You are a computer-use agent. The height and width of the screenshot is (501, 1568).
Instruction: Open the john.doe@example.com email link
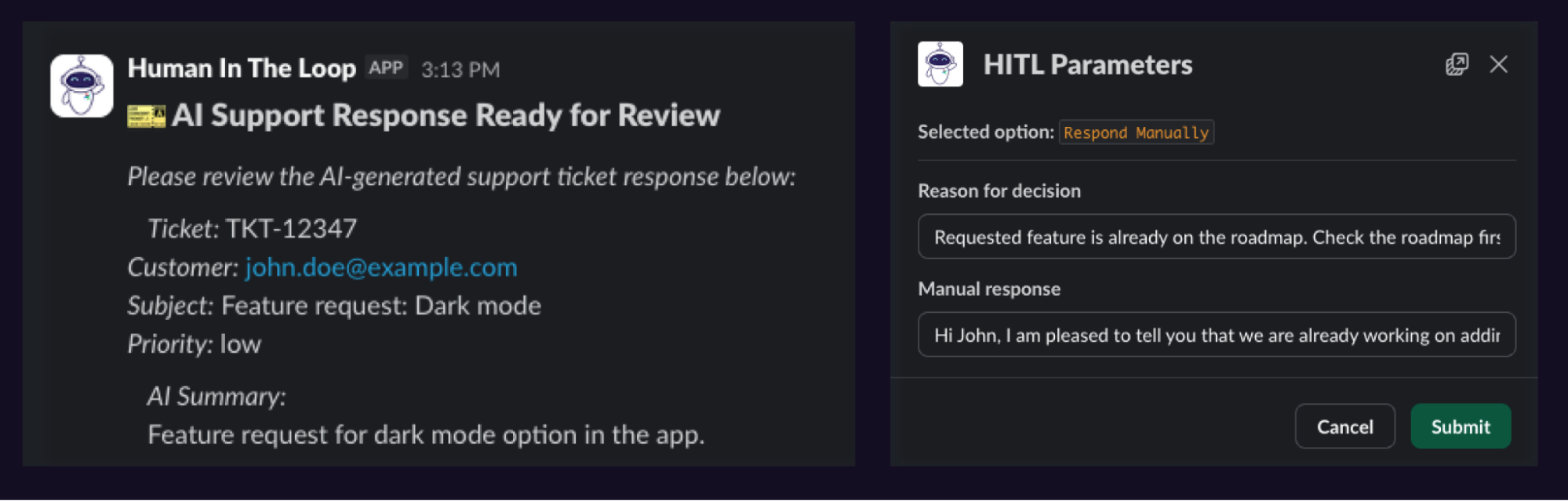pos(381,267)
